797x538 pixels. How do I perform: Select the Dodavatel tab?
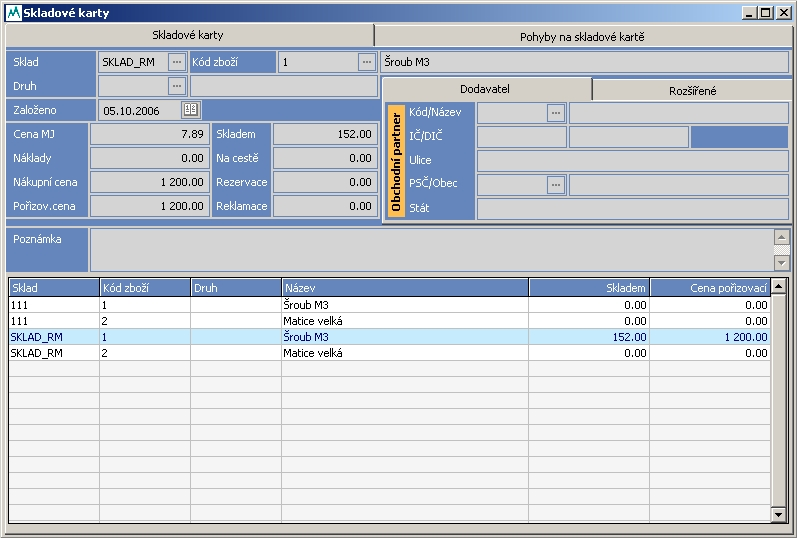[485, 89]
